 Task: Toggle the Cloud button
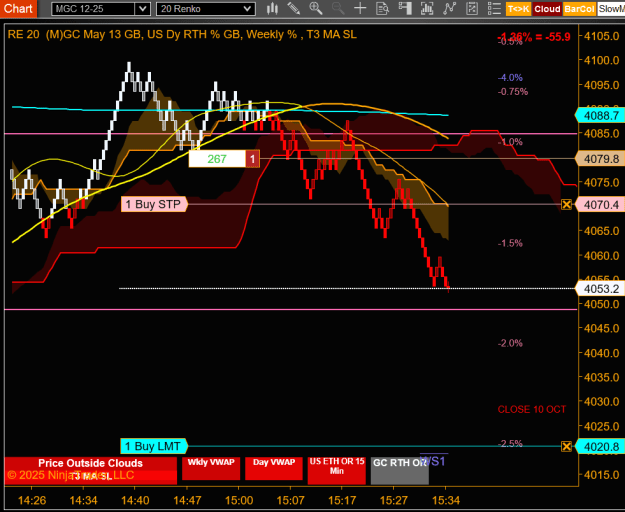click(x=547, y=9)
